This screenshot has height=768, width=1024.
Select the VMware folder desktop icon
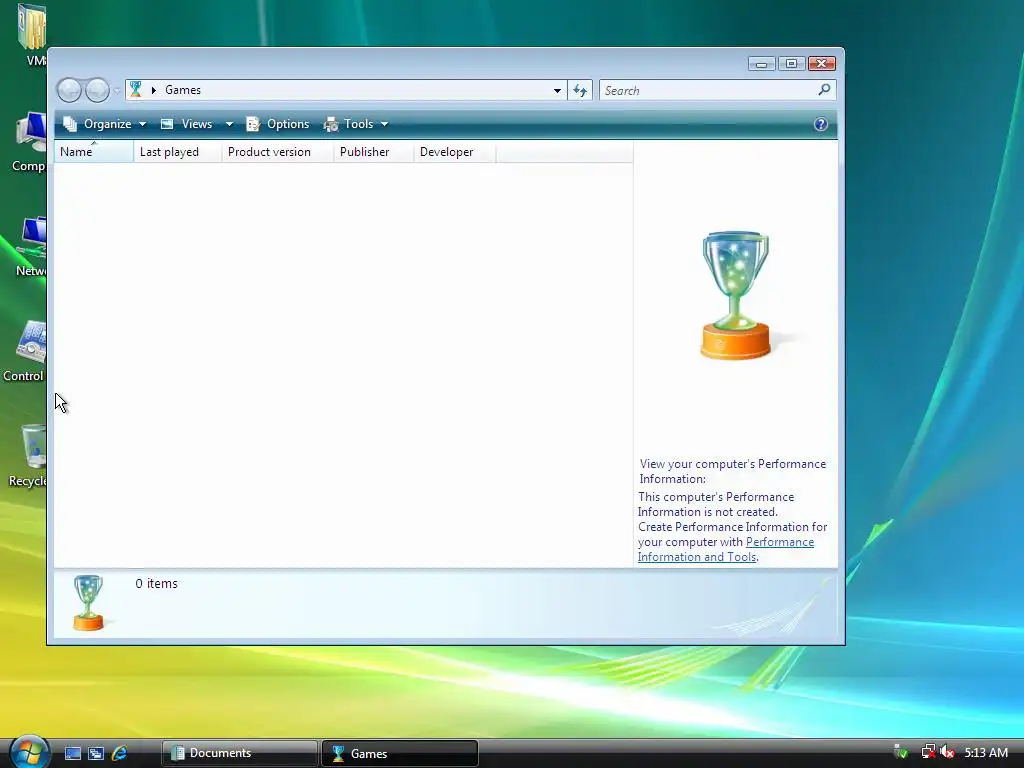click(x=33, y=35)
